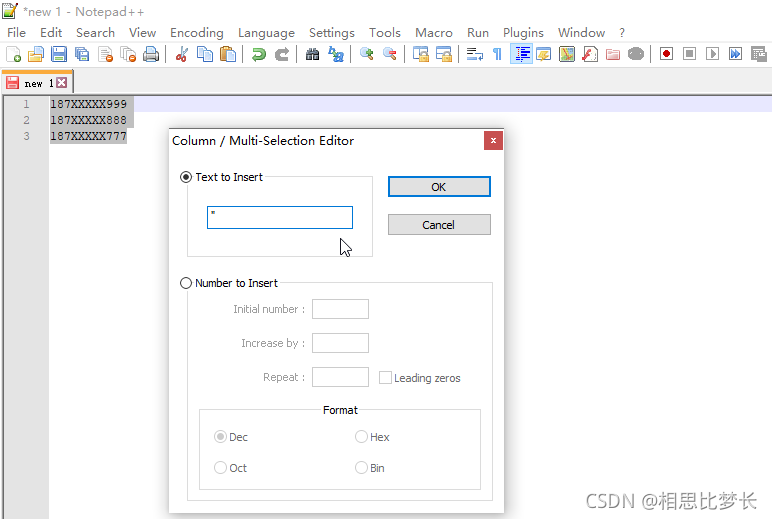Click the Paste clipboard icon
The width and height of the screenshot is (772, 519).
(227, 54)
